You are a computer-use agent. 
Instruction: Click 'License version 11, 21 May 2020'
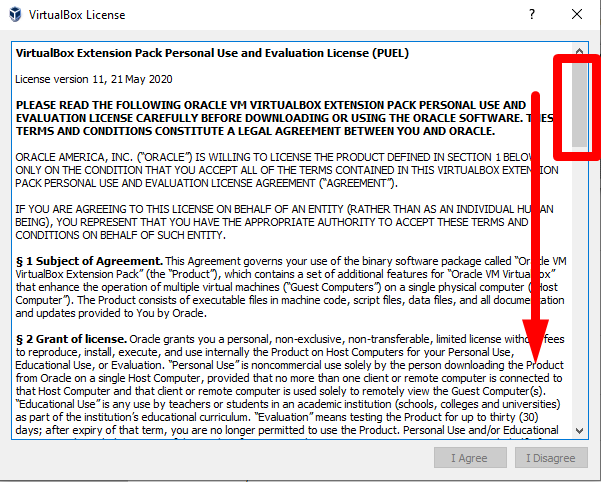coord(94,79)
